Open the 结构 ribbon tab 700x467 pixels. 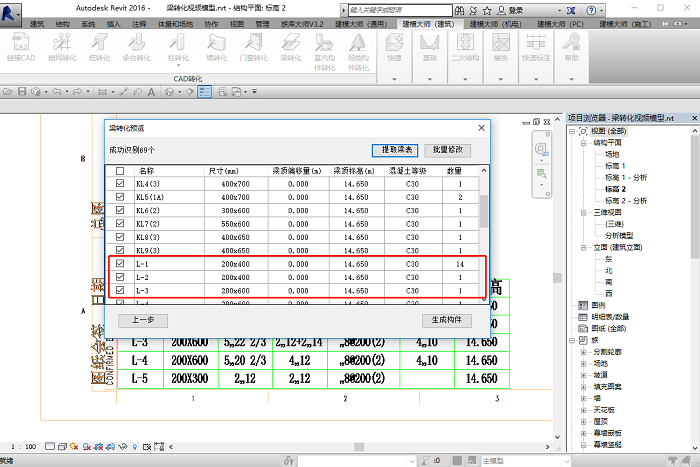(x=62, y=24)
